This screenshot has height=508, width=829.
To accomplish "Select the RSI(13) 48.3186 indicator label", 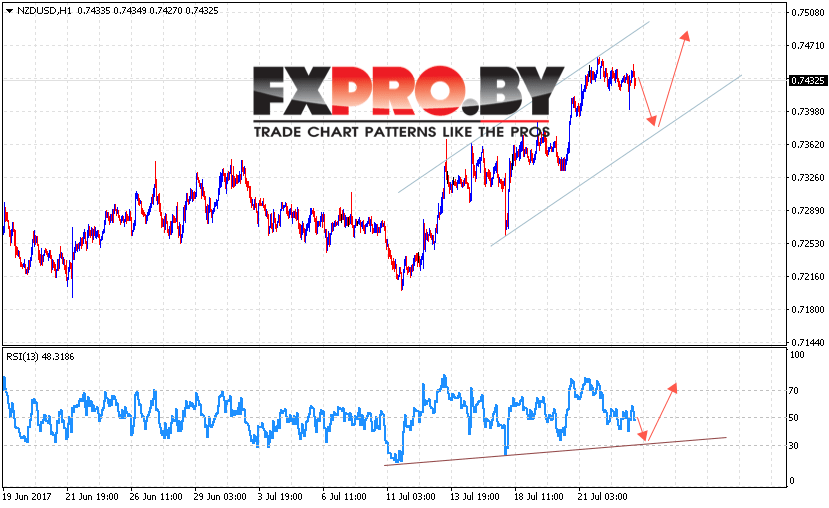I will pyautogui.click(x=40, y=357).
